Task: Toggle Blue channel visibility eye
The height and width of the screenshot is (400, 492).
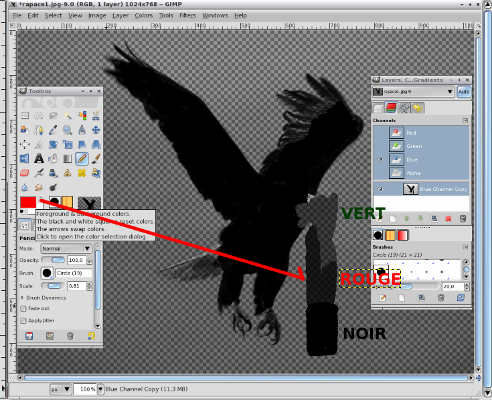Action: (380, 160)
